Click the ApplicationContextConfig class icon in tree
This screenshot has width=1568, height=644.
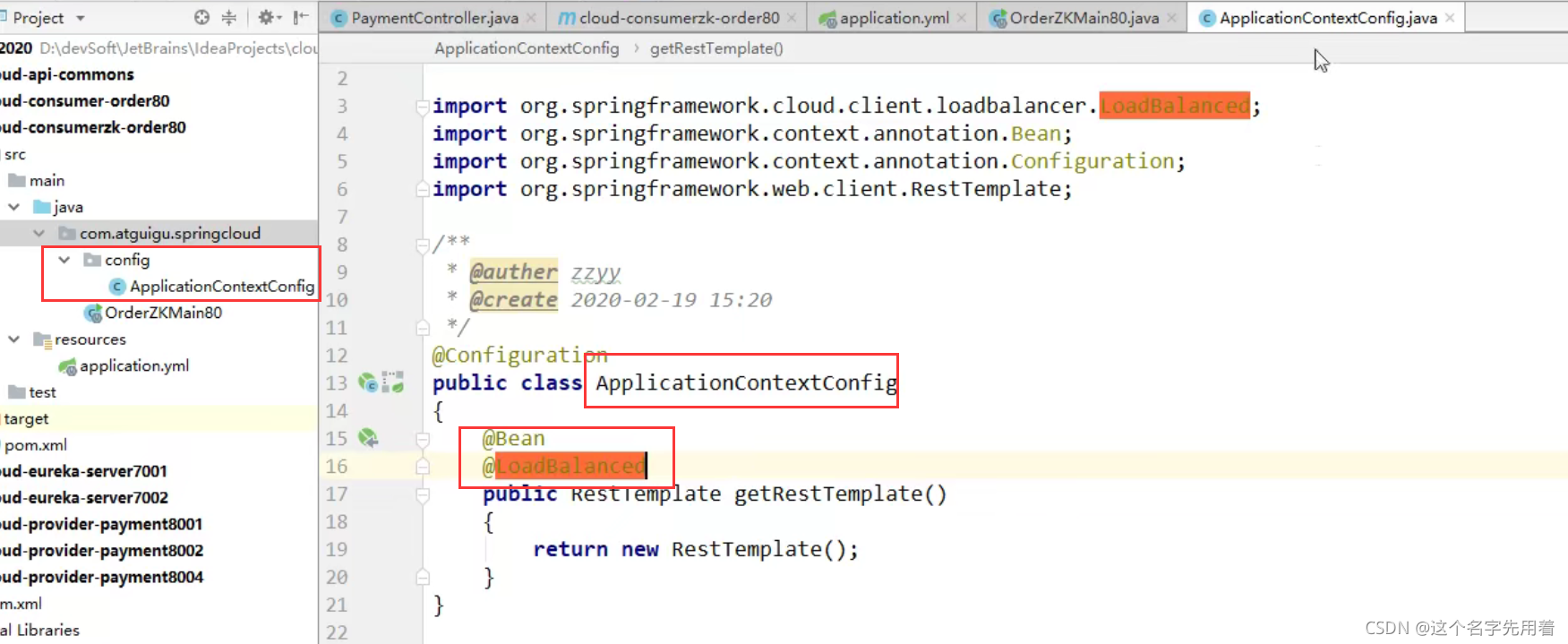(117, 287)
